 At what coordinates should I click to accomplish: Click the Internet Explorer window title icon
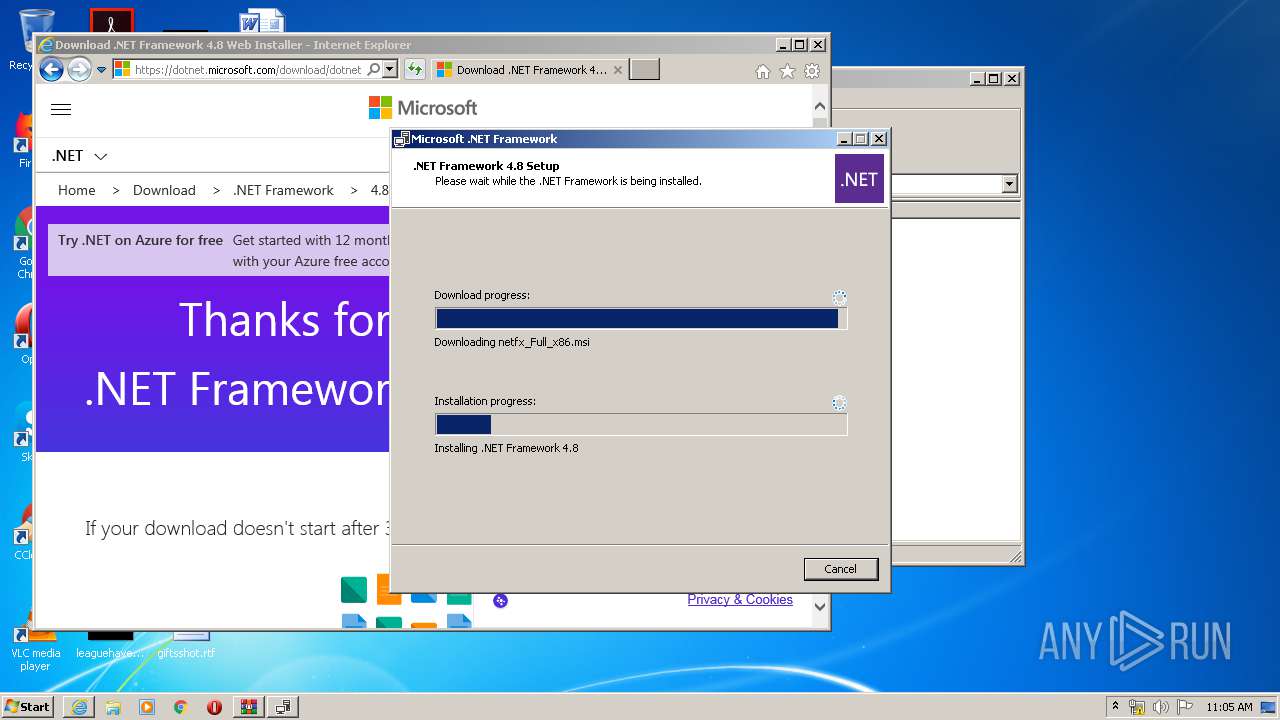(45, 45)
